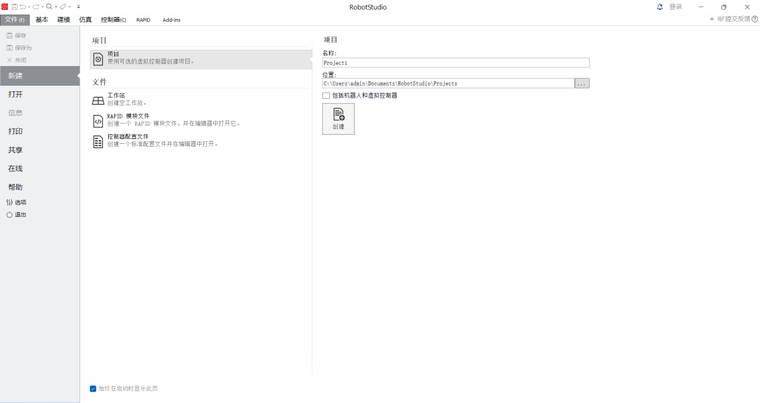Click the 名称 field containing Project1
Image resolution: width=760 pixels, height=403 pixels.
click(456, 63)
